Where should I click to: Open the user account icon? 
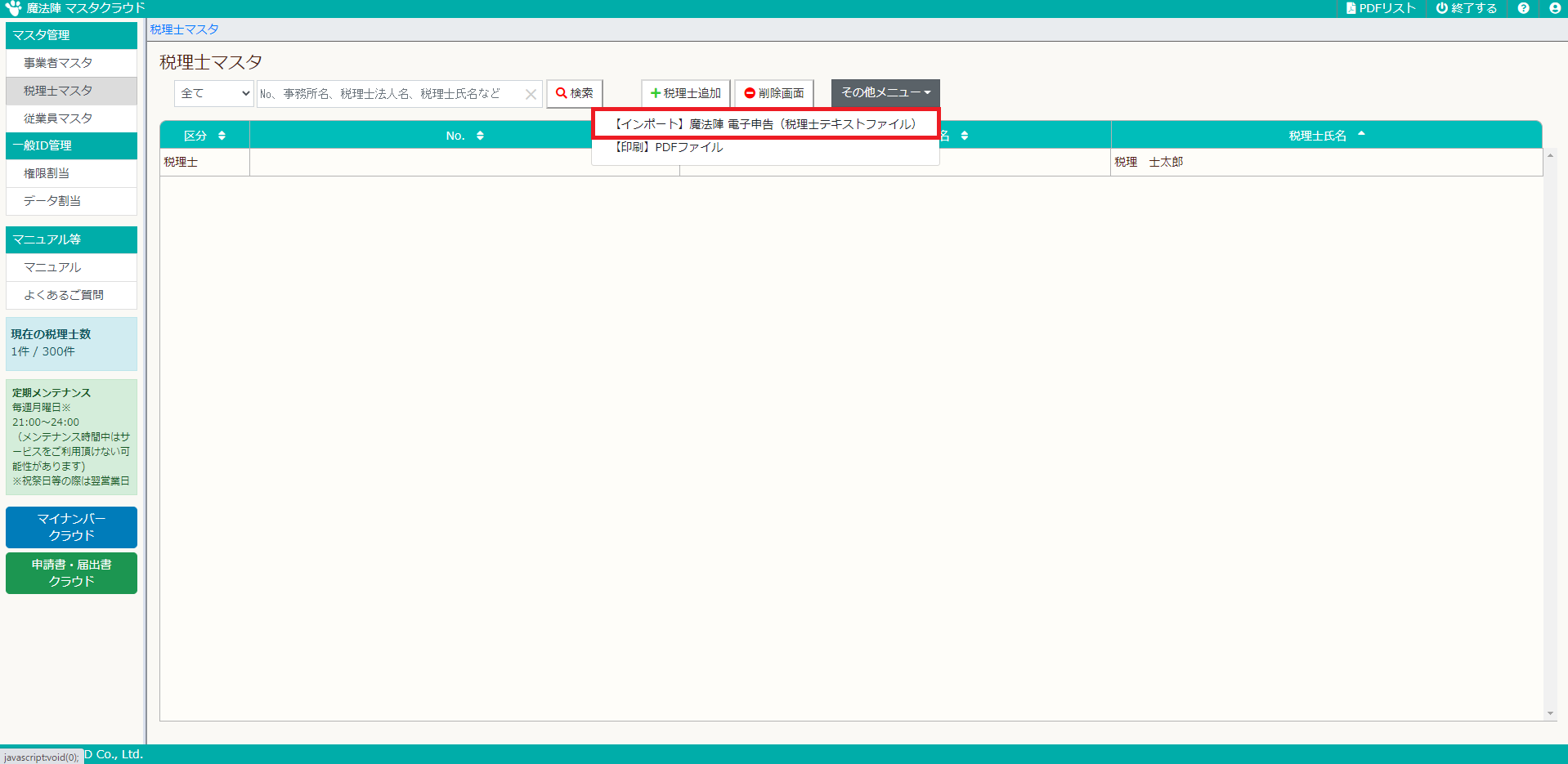coord(1555,8)
